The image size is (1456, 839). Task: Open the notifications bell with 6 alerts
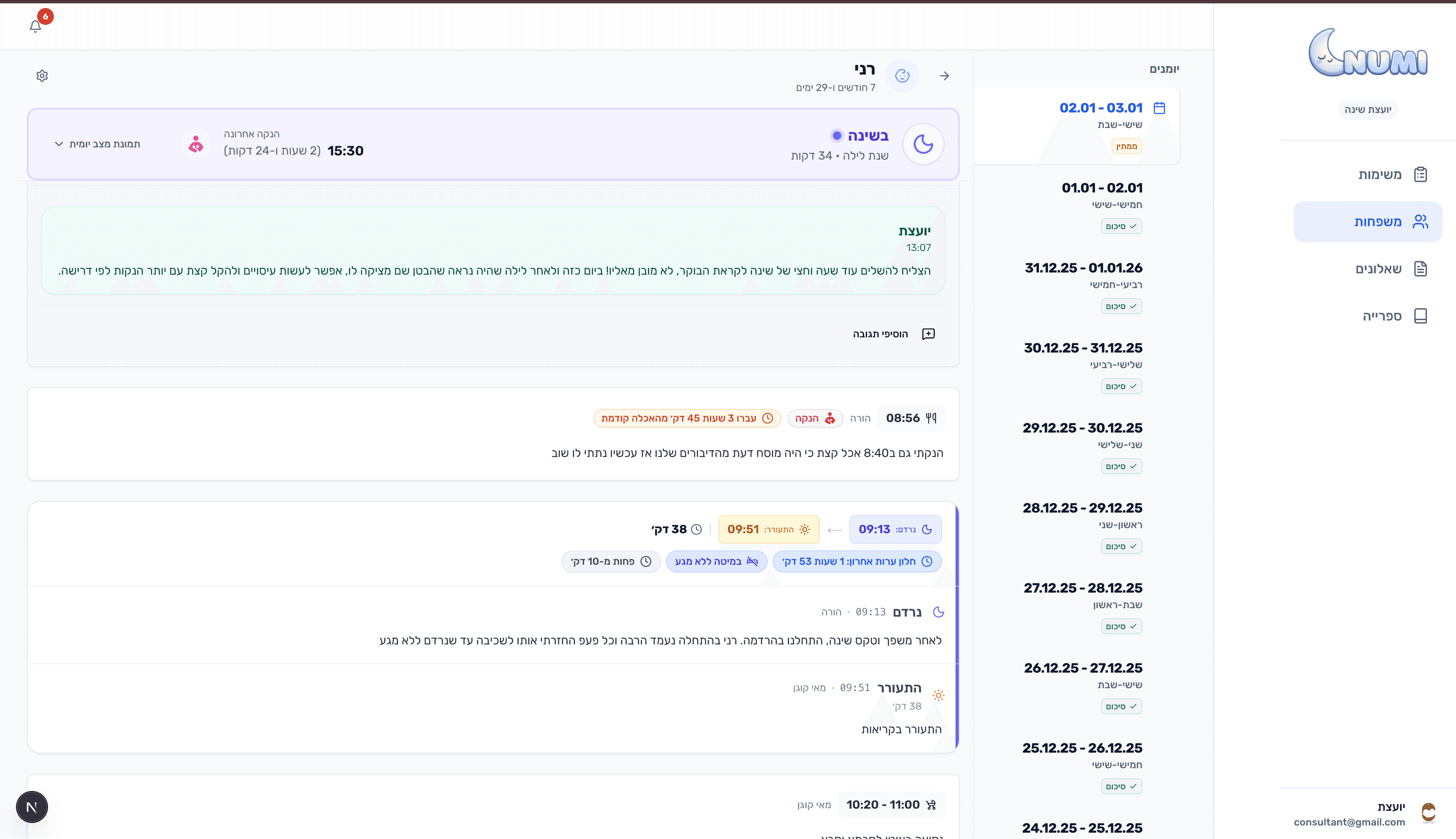(x=36, y=26)
